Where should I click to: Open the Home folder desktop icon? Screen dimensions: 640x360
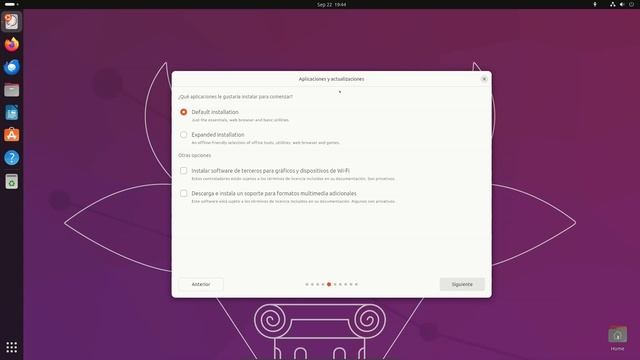click(617, 339)
